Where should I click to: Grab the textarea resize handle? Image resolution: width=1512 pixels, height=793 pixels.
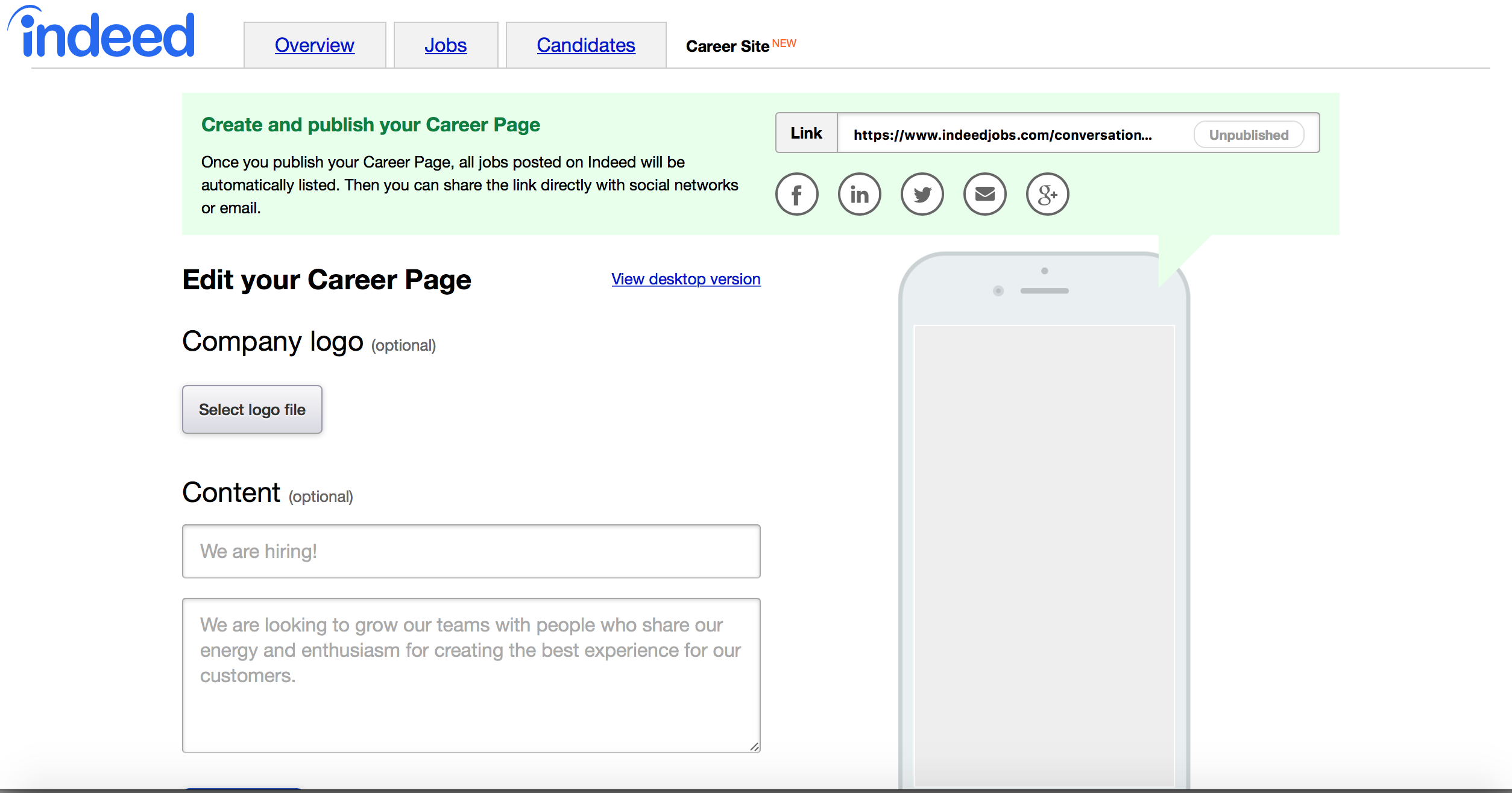pyautogui.click(x=754, y=747)
